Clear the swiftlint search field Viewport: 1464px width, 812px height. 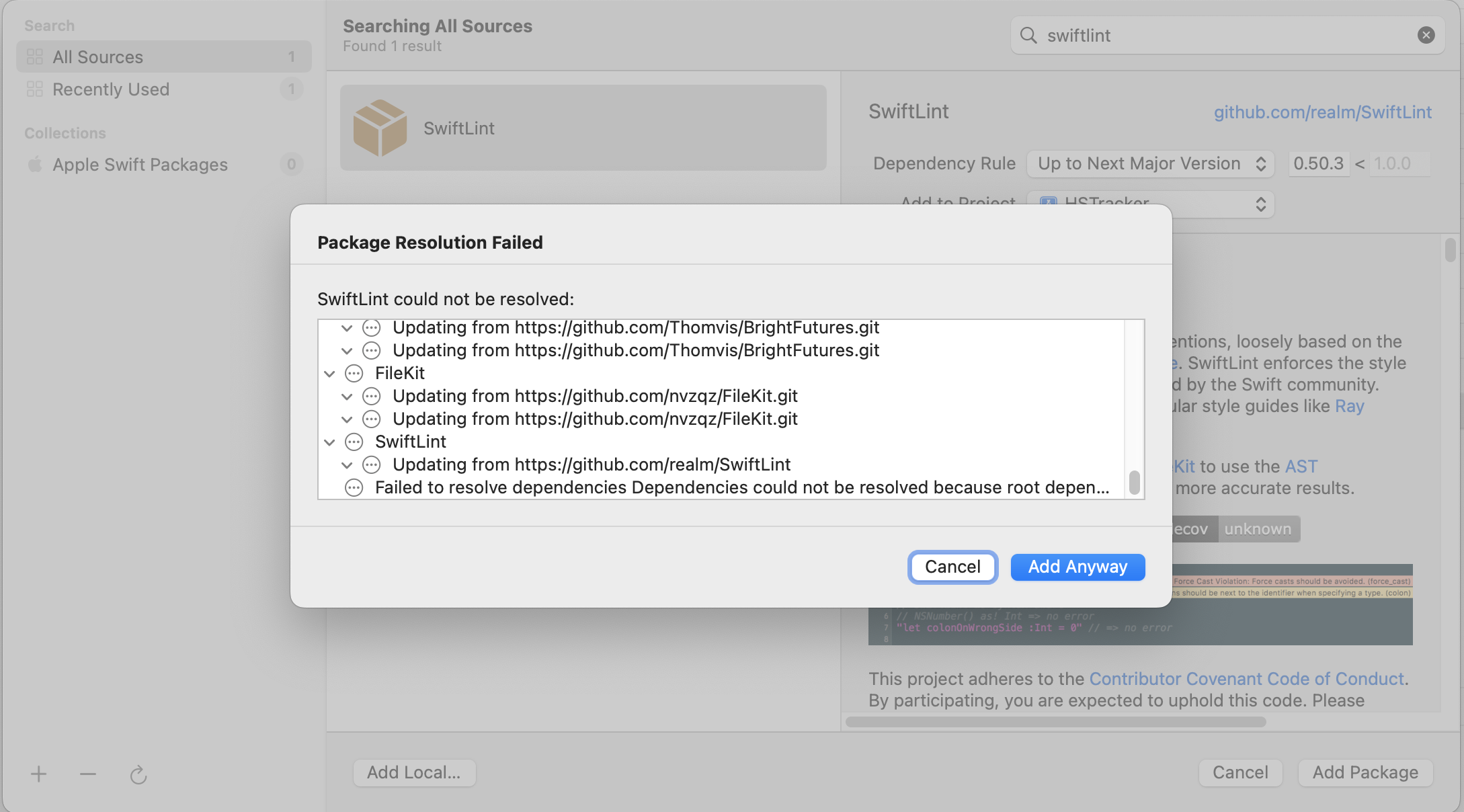(x=1426, y=36)
